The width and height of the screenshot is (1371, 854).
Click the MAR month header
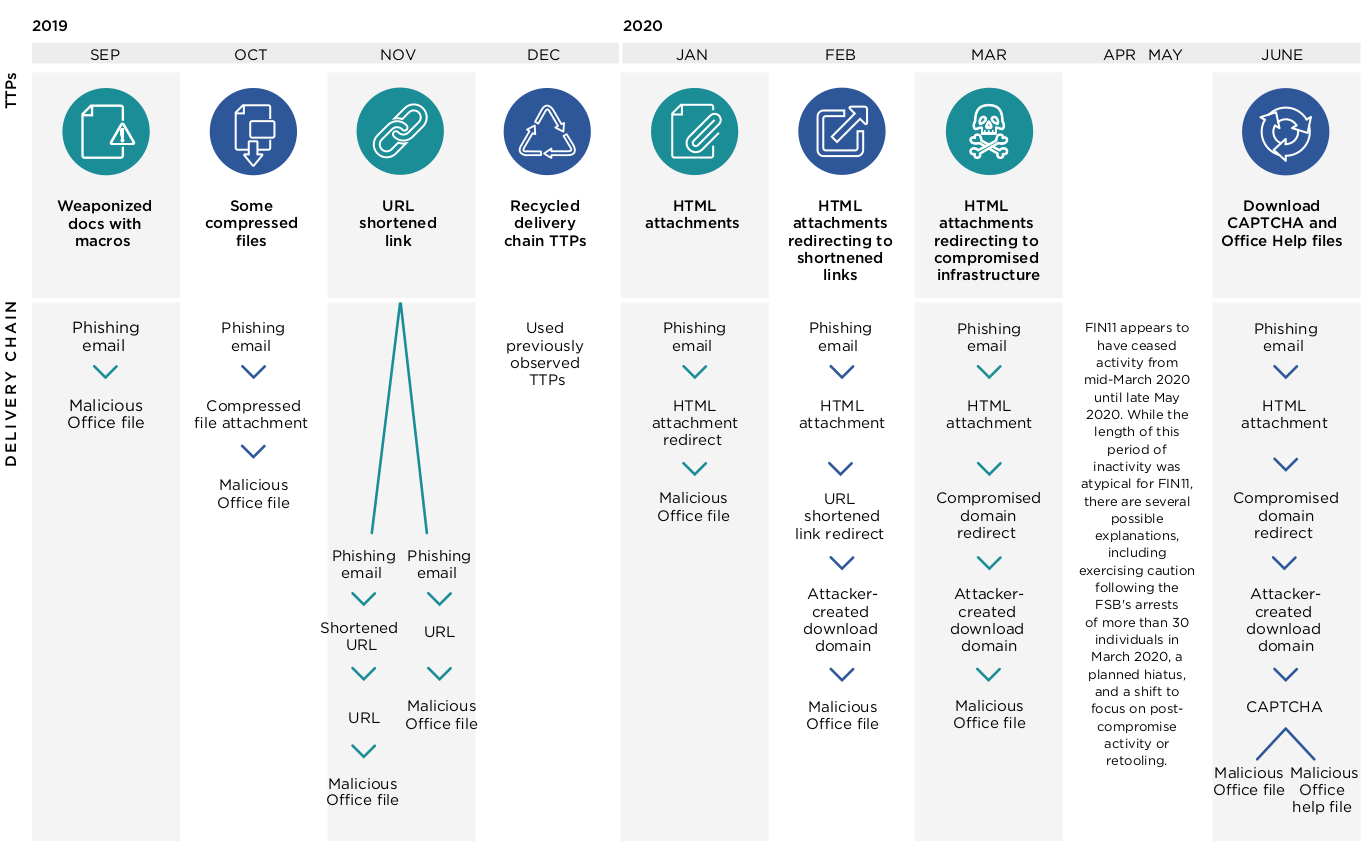(x=989, y=55)
